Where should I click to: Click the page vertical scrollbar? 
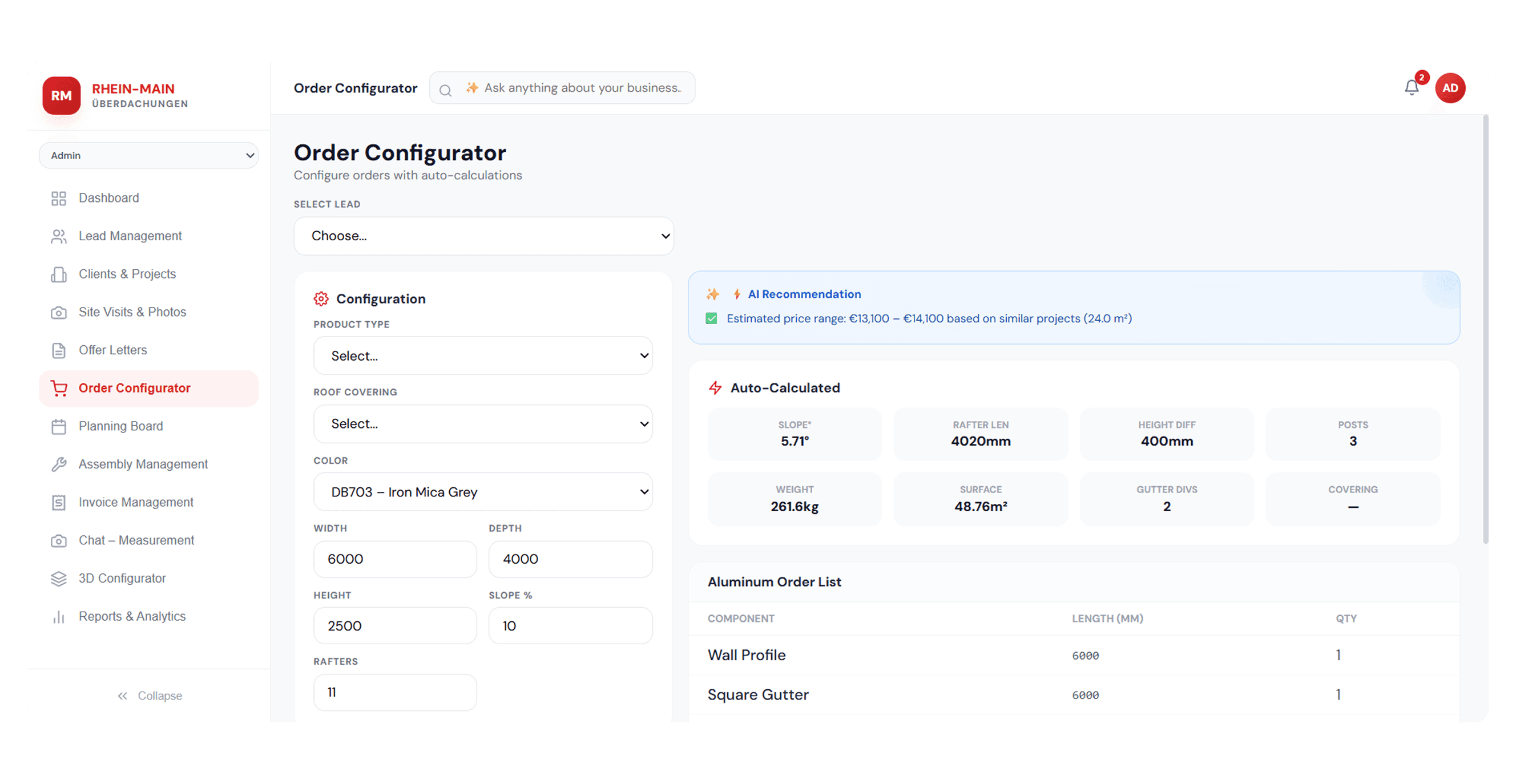(x=1485, y=329)
